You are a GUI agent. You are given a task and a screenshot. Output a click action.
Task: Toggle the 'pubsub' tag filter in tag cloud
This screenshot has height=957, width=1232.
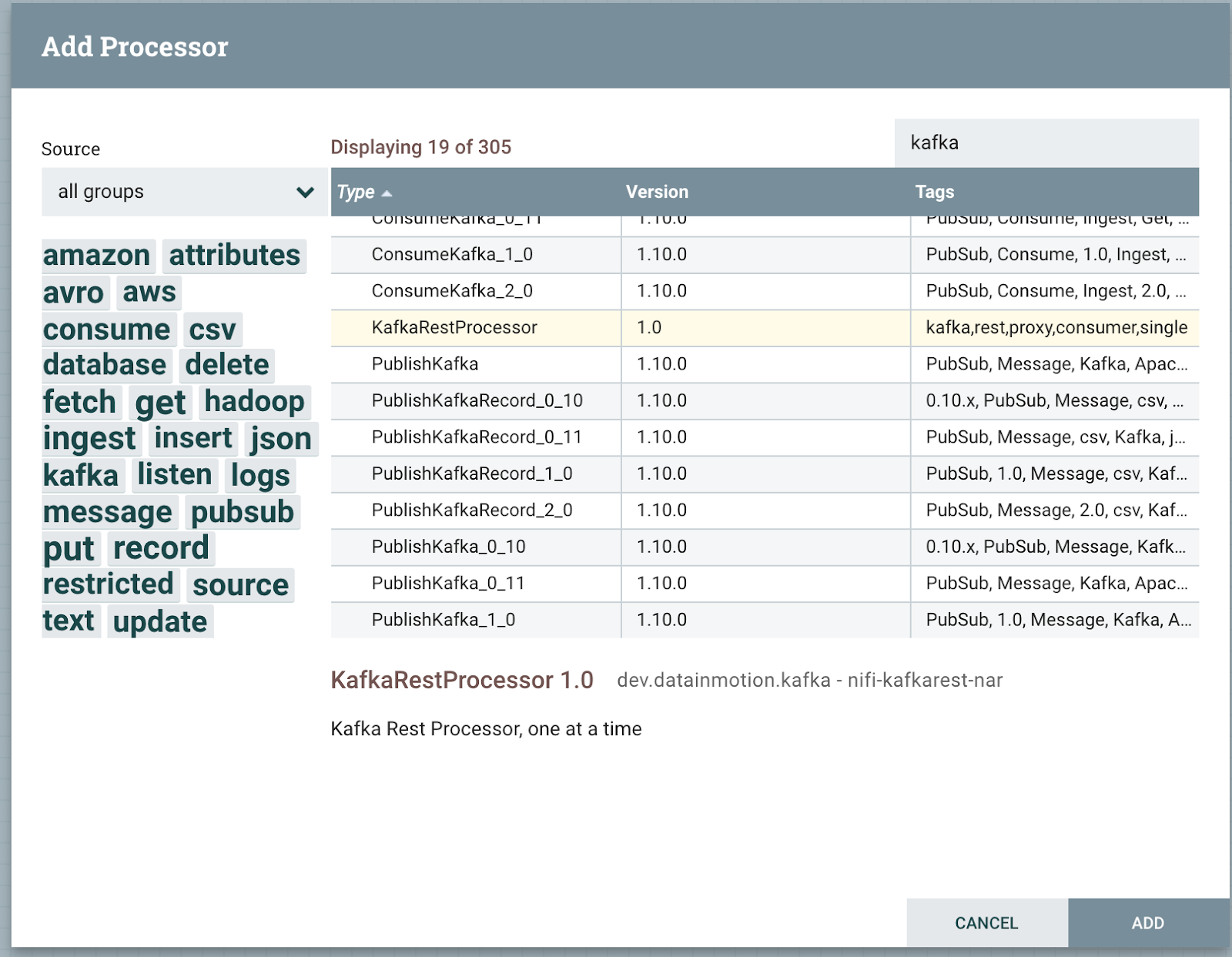pos(243,512)
